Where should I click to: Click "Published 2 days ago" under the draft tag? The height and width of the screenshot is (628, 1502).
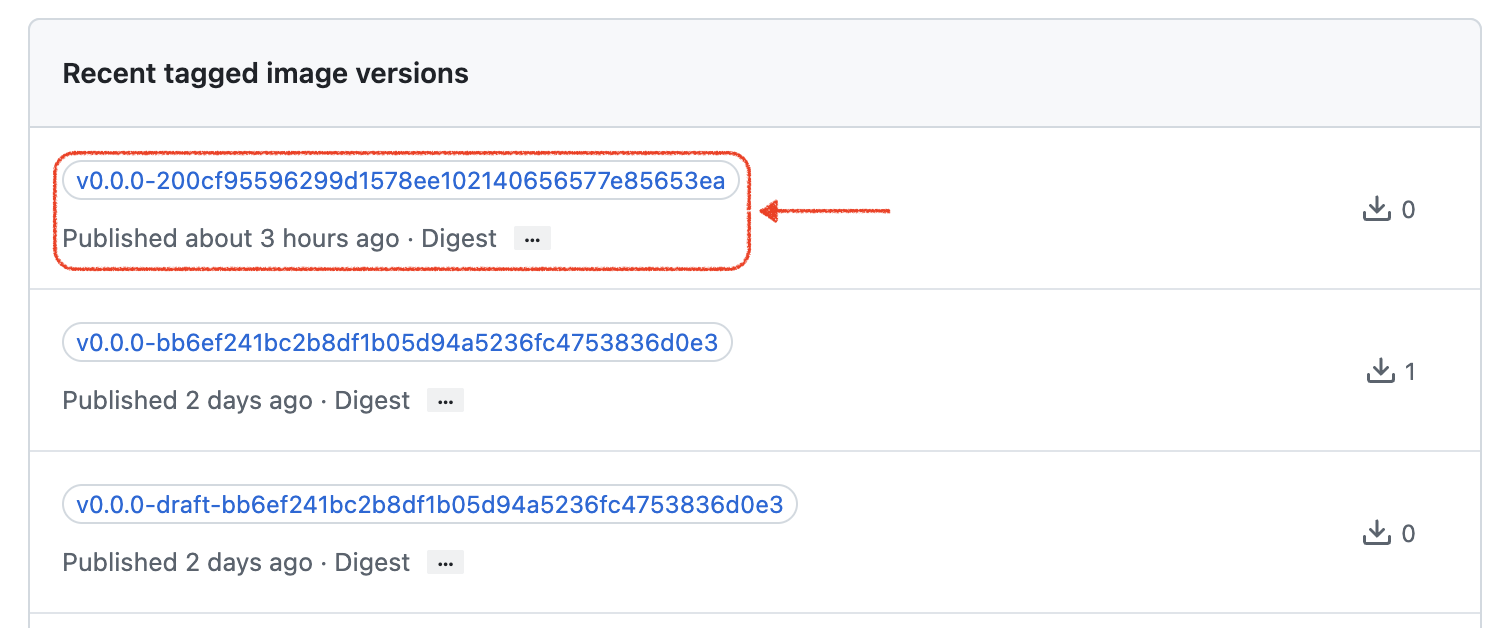[187, 563]
